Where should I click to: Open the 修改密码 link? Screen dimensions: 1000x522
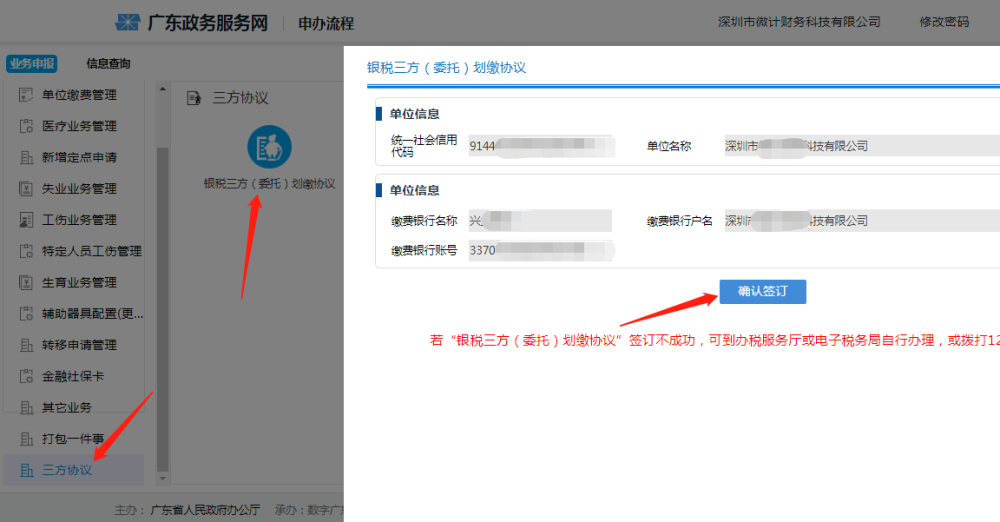(944, 22)
